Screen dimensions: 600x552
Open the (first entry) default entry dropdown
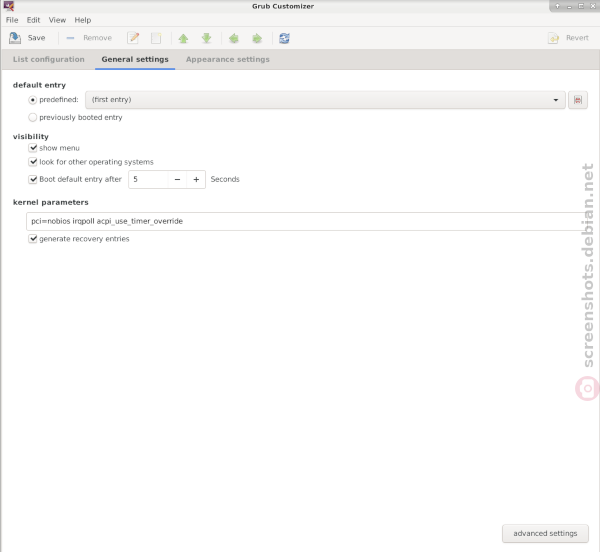tap(325, 100)
